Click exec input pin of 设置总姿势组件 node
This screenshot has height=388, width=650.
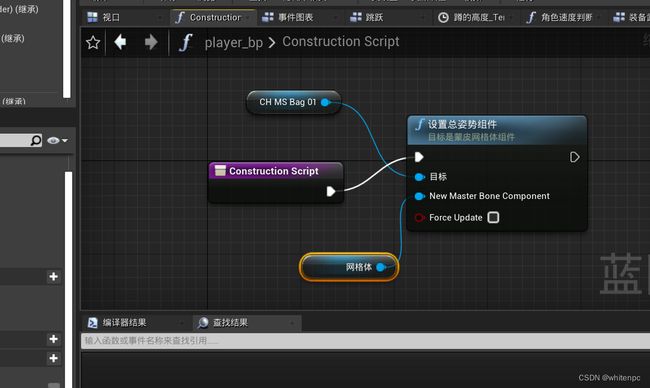point(419,157)
